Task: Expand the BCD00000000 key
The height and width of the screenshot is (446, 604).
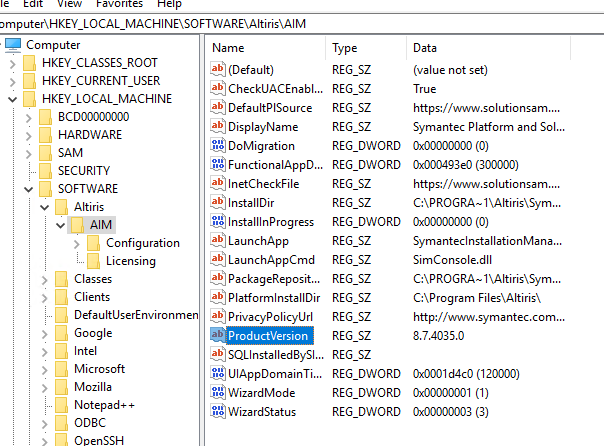Action: pos(29,117)
